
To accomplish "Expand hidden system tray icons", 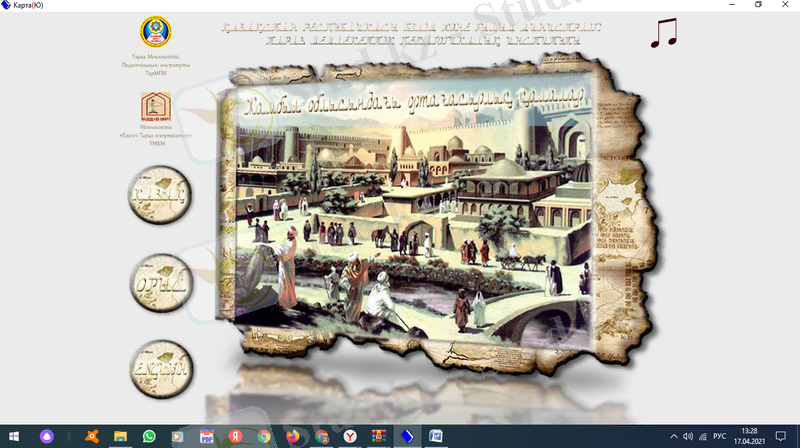I will pyautogui.click(x=674, y=436).
